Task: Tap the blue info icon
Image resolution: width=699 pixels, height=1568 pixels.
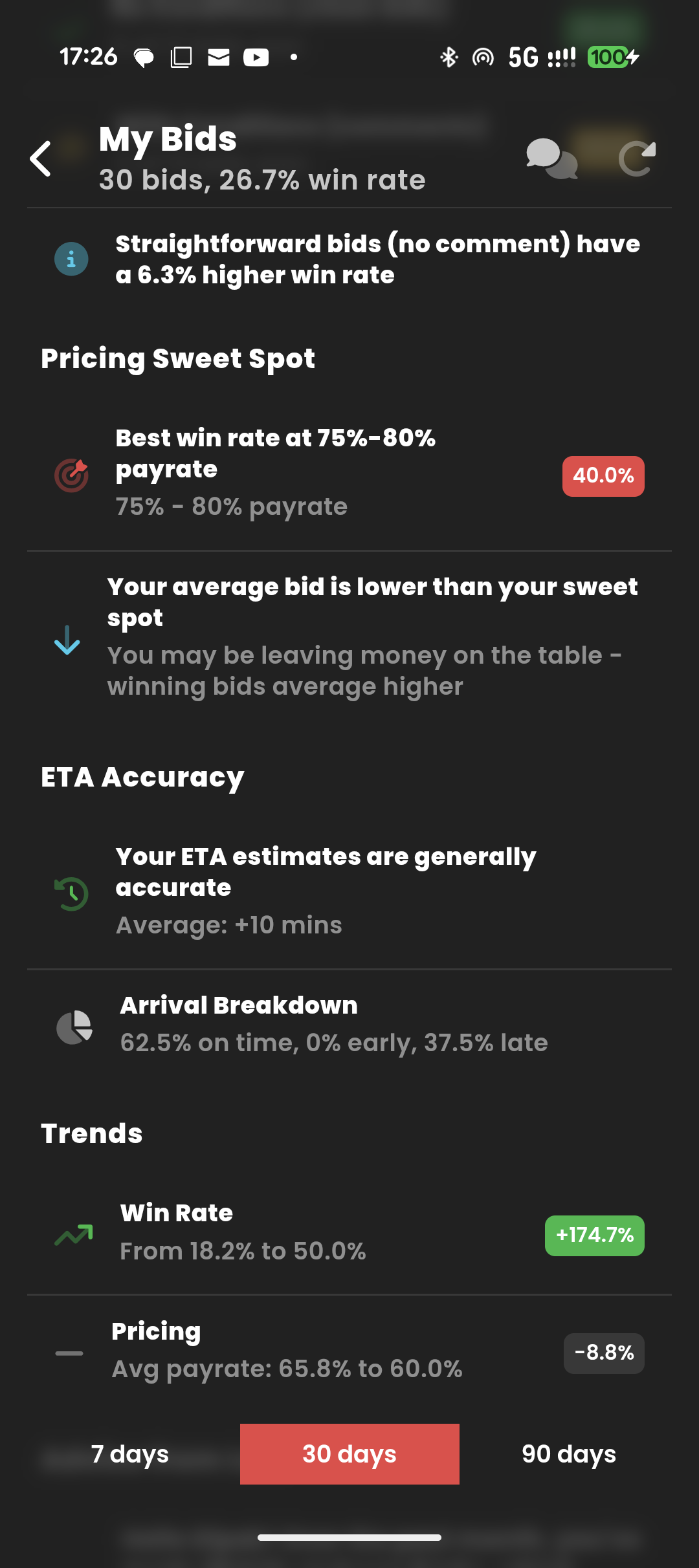Action: [x=71, y=259]
